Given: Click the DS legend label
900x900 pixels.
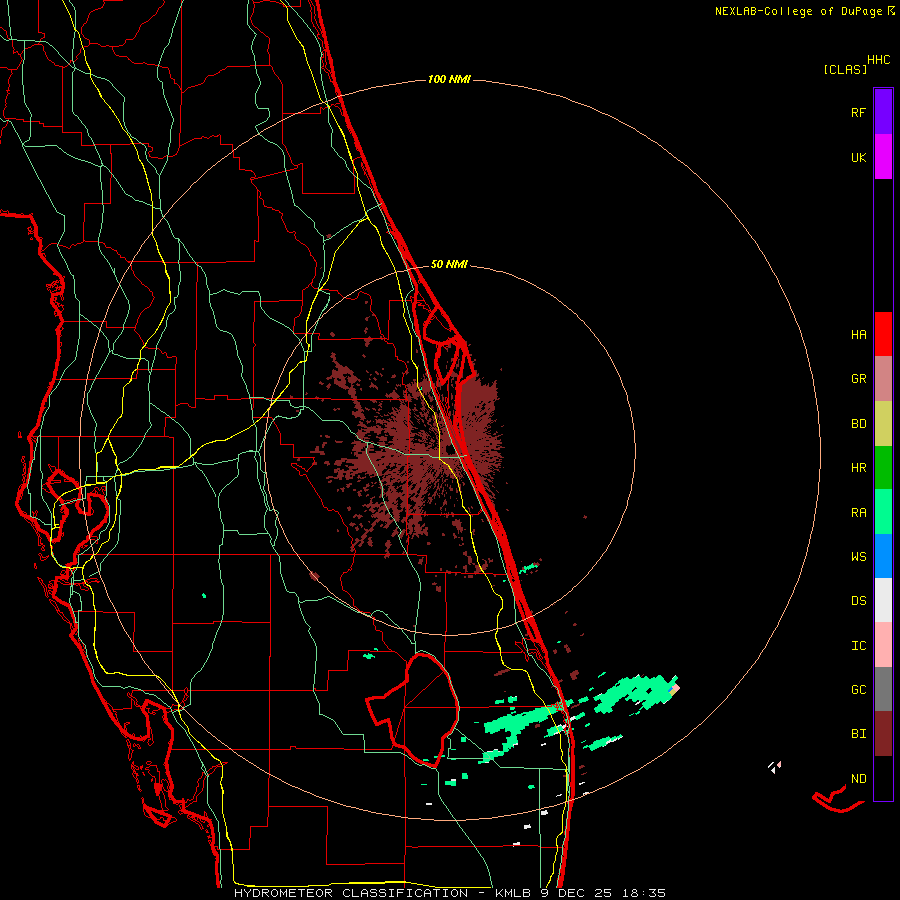Looking at the screenshot, I should (x=858, y=601).
